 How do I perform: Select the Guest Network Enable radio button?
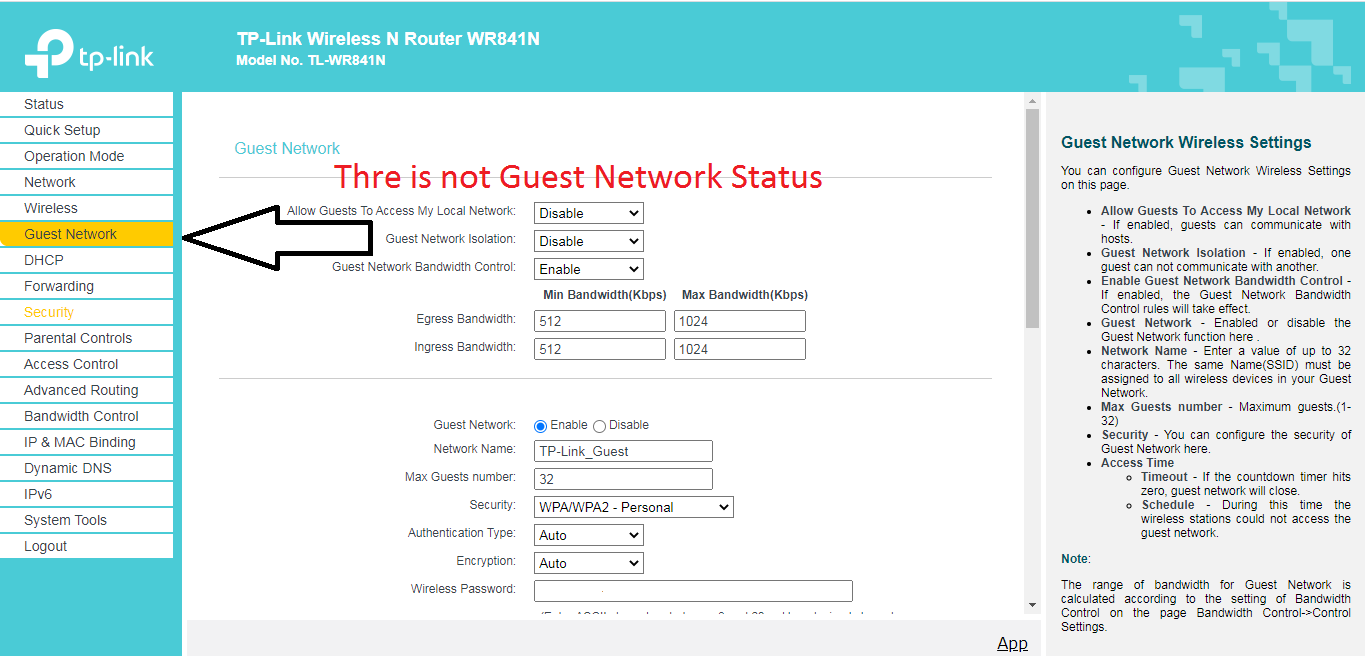(541, 426)
